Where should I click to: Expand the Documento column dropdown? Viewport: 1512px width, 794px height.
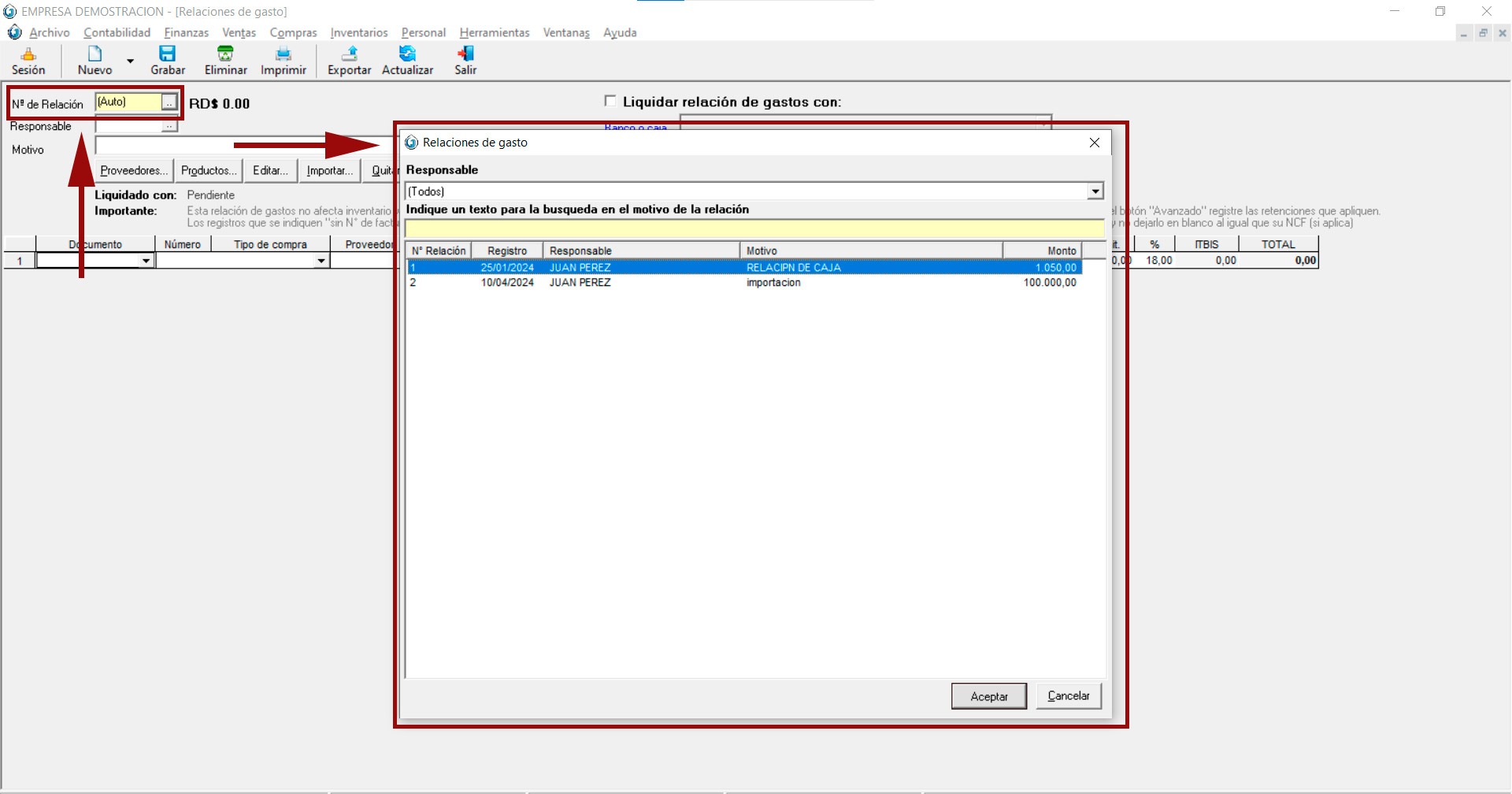(146, 261)
